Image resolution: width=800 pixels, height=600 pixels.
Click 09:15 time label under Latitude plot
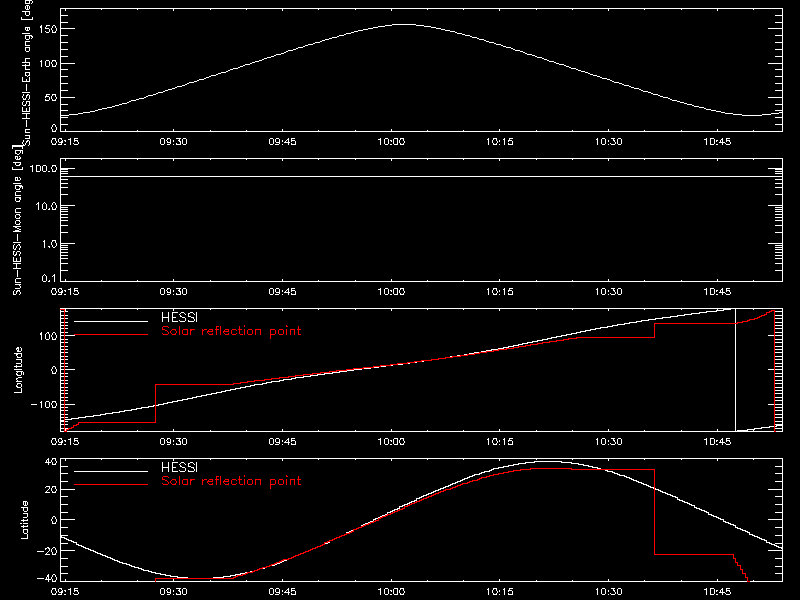pyautogui.click(x=65, y=592)
